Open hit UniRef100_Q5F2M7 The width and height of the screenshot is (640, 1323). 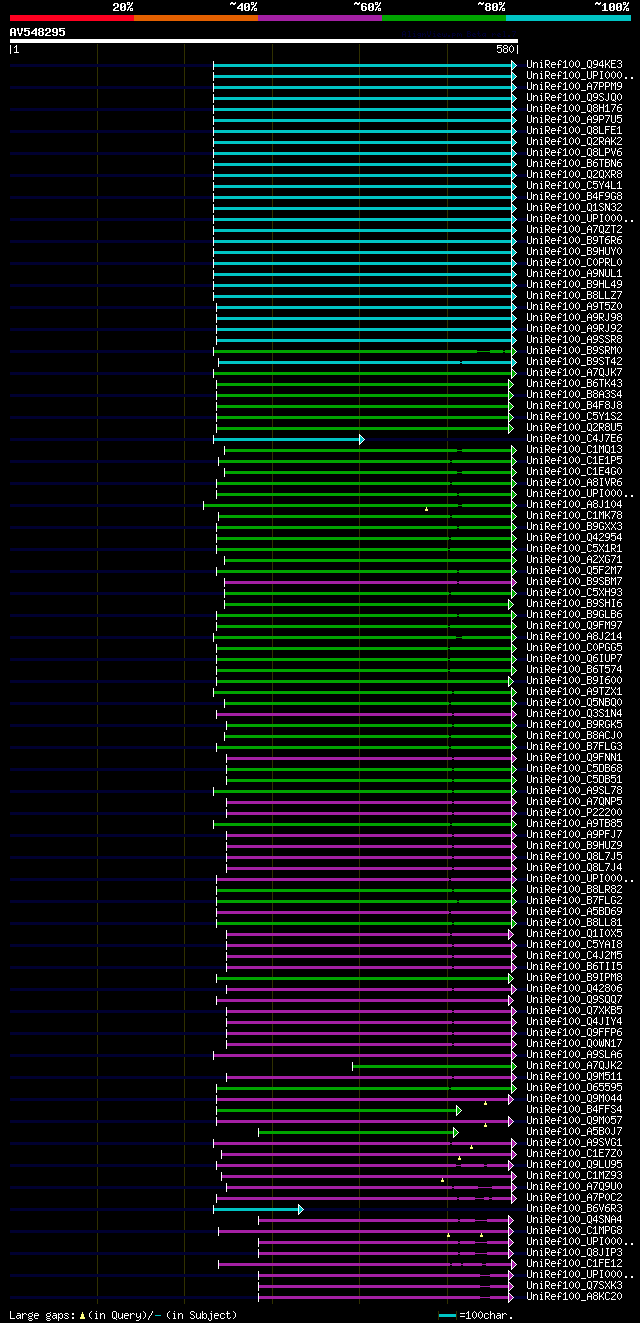pos(574,571)
